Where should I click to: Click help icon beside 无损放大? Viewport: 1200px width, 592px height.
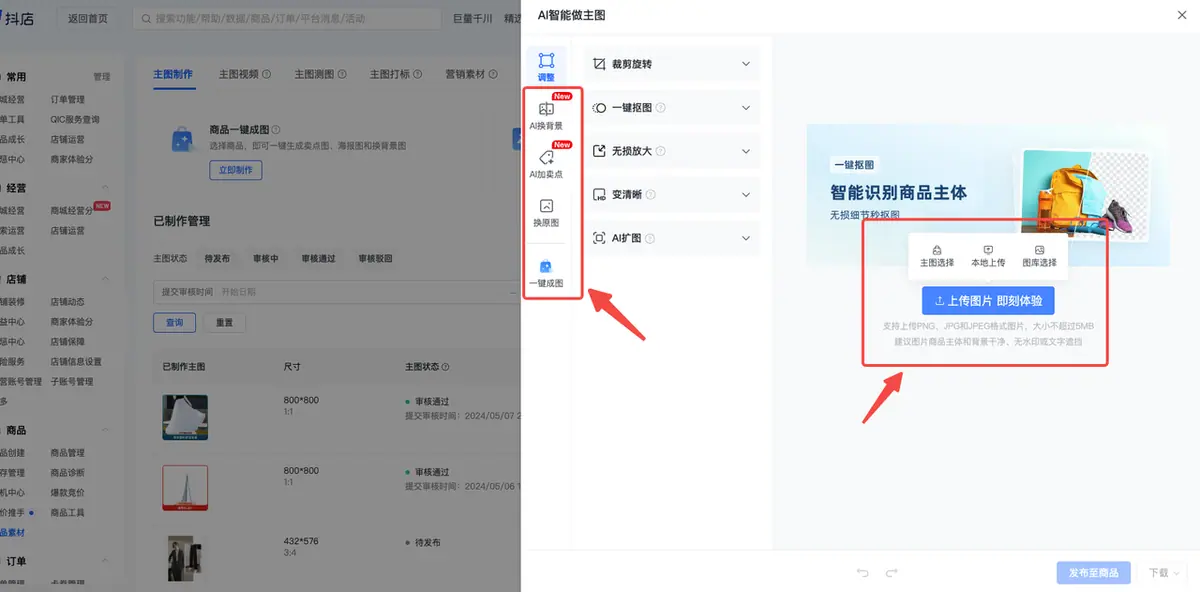click(661, 151)
